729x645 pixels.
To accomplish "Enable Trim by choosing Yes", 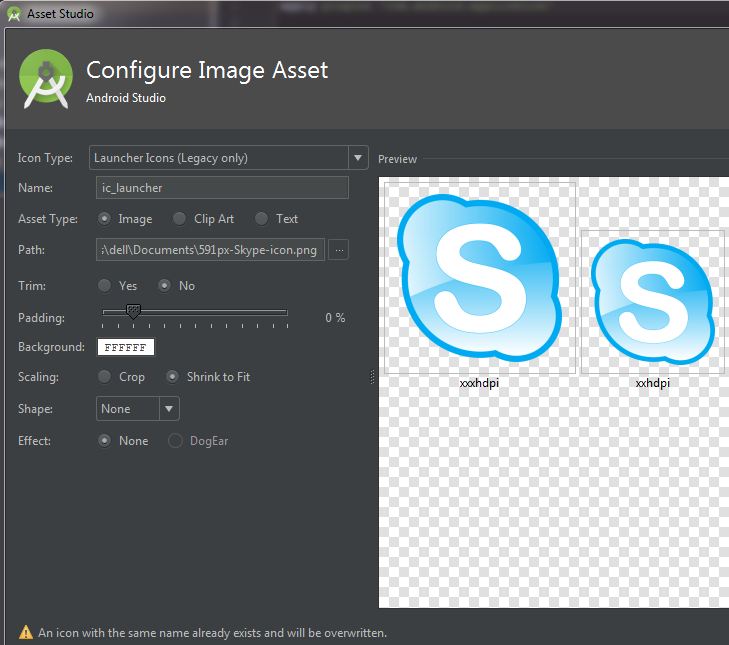I will (x=105, y=286).
